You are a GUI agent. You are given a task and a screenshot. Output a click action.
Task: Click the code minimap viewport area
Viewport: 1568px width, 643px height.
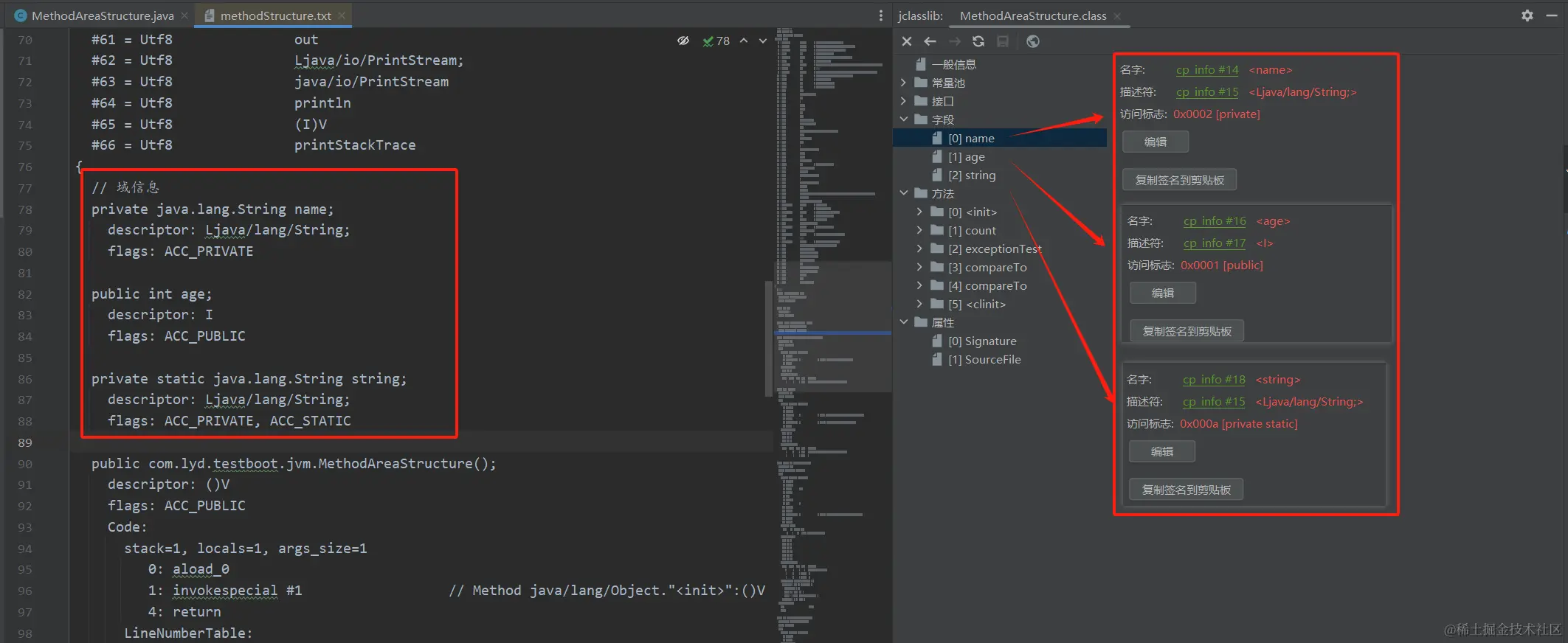tap(833, 326)
